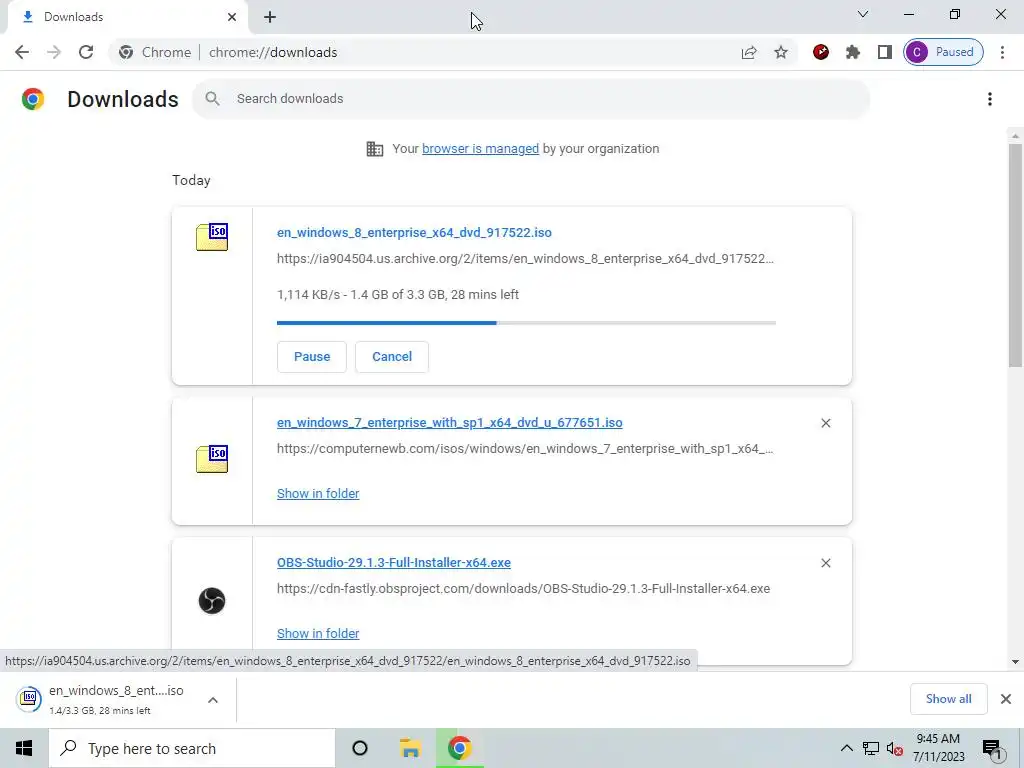The width and height of the screenshot is (1024, 768).
Task: Share this page via the share icon
Action: tap(749, 52)
